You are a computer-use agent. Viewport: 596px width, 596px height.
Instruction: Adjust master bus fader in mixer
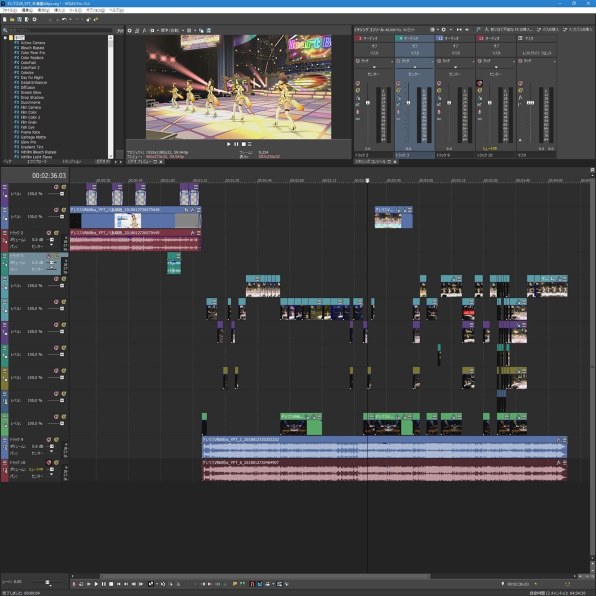click(x=531, y=103)
